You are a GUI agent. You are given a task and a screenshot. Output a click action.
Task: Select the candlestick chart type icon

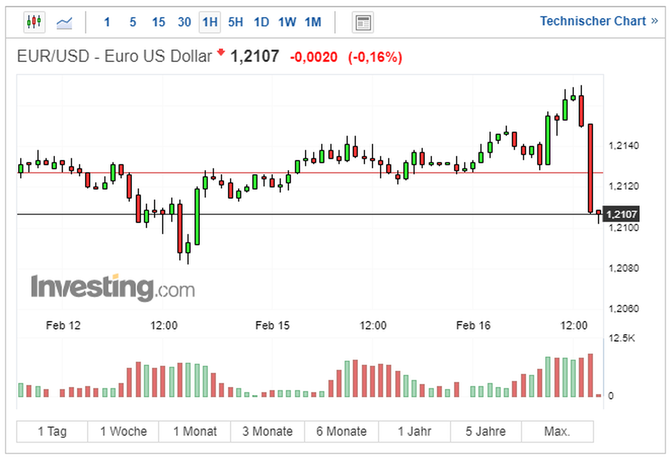click(34, 22)
